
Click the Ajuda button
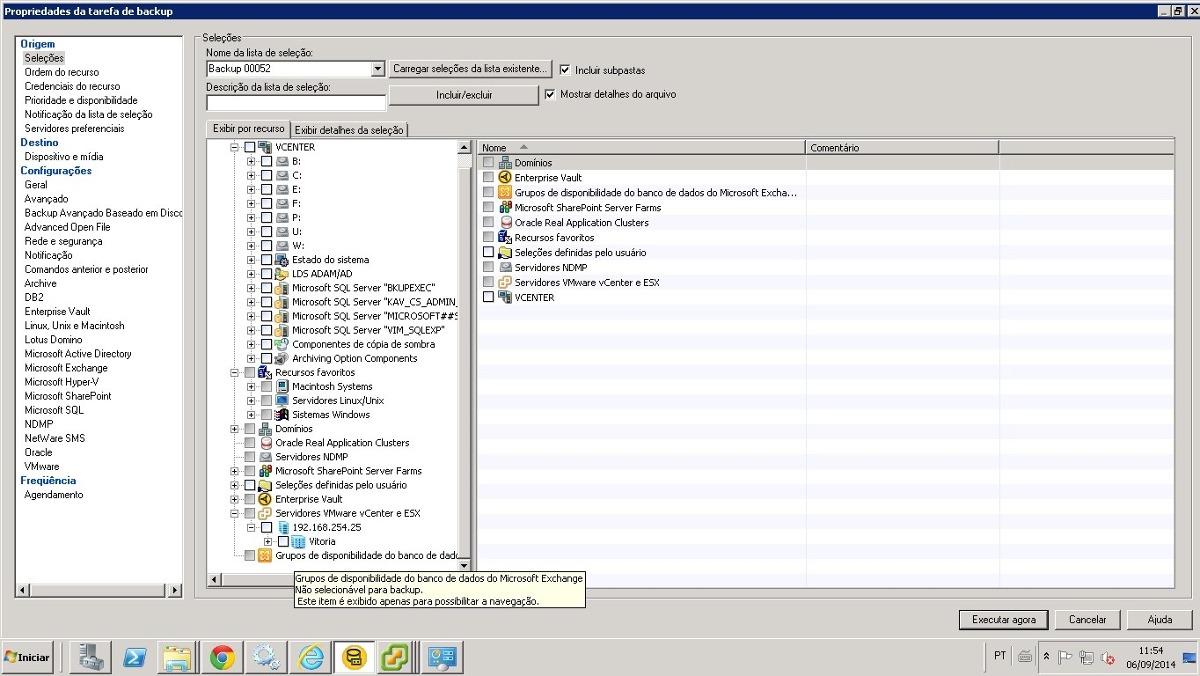click(1159, 620)
